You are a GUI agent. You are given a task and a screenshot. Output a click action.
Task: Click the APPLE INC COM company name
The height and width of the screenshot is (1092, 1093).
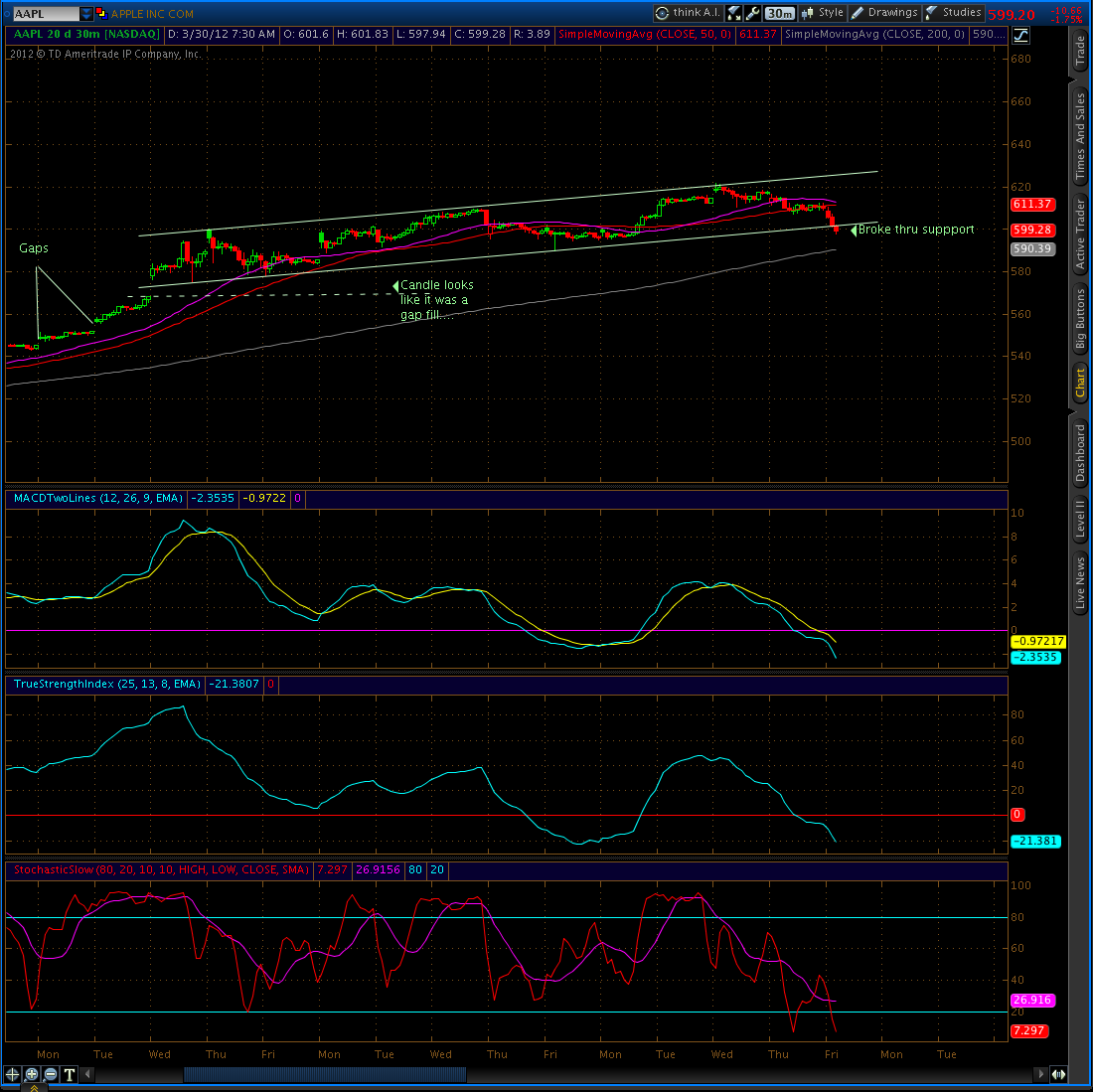[x=152, y=13]
